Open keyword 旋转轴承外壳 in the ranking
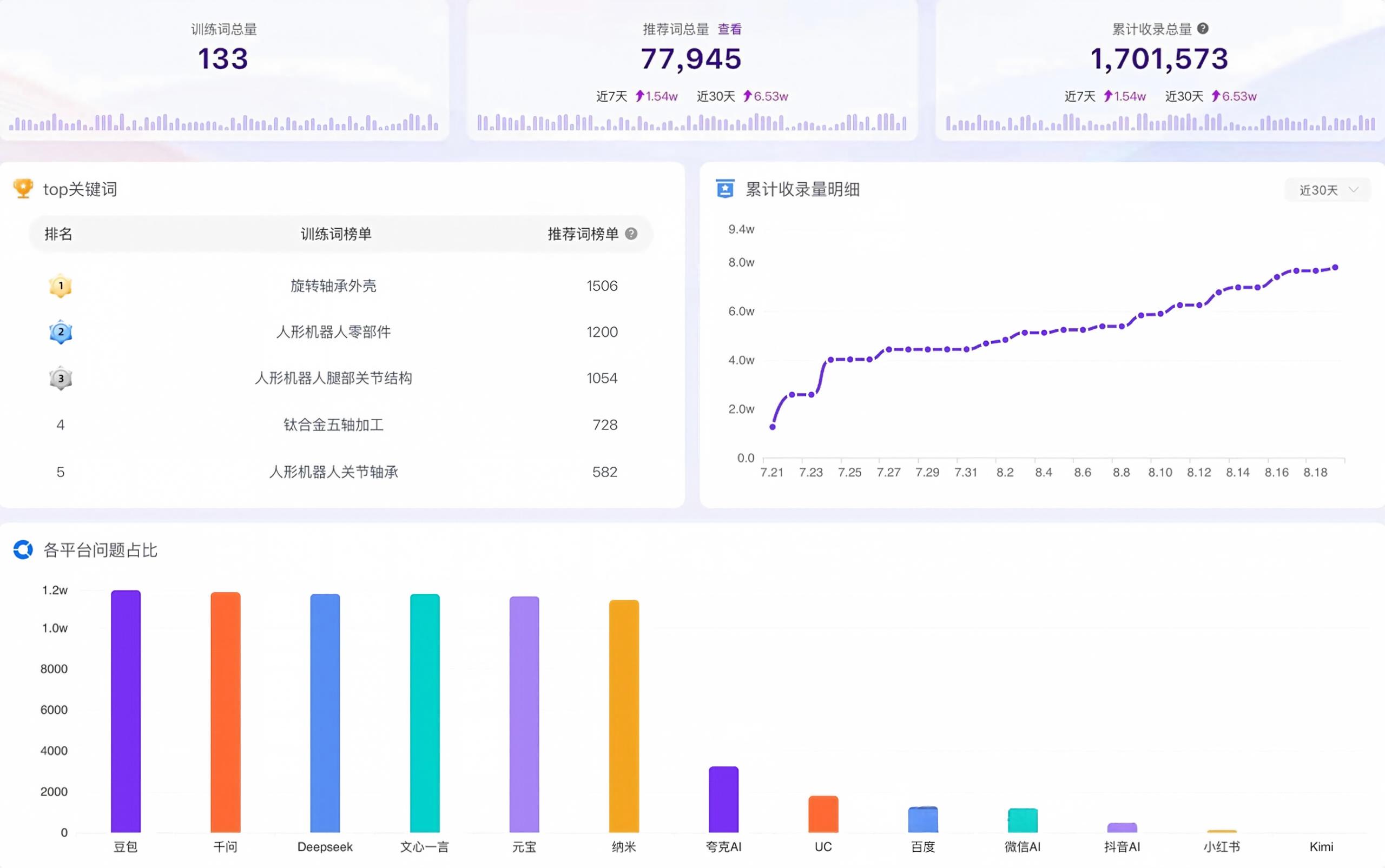Viewport: 1385px width, 868px height. [333, 286]
